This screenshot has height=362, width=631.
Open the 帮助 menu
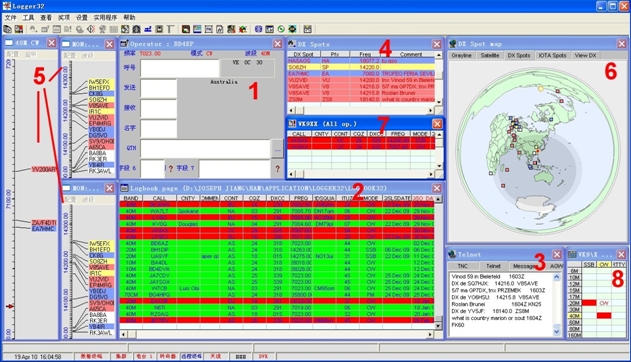[129, 17]
